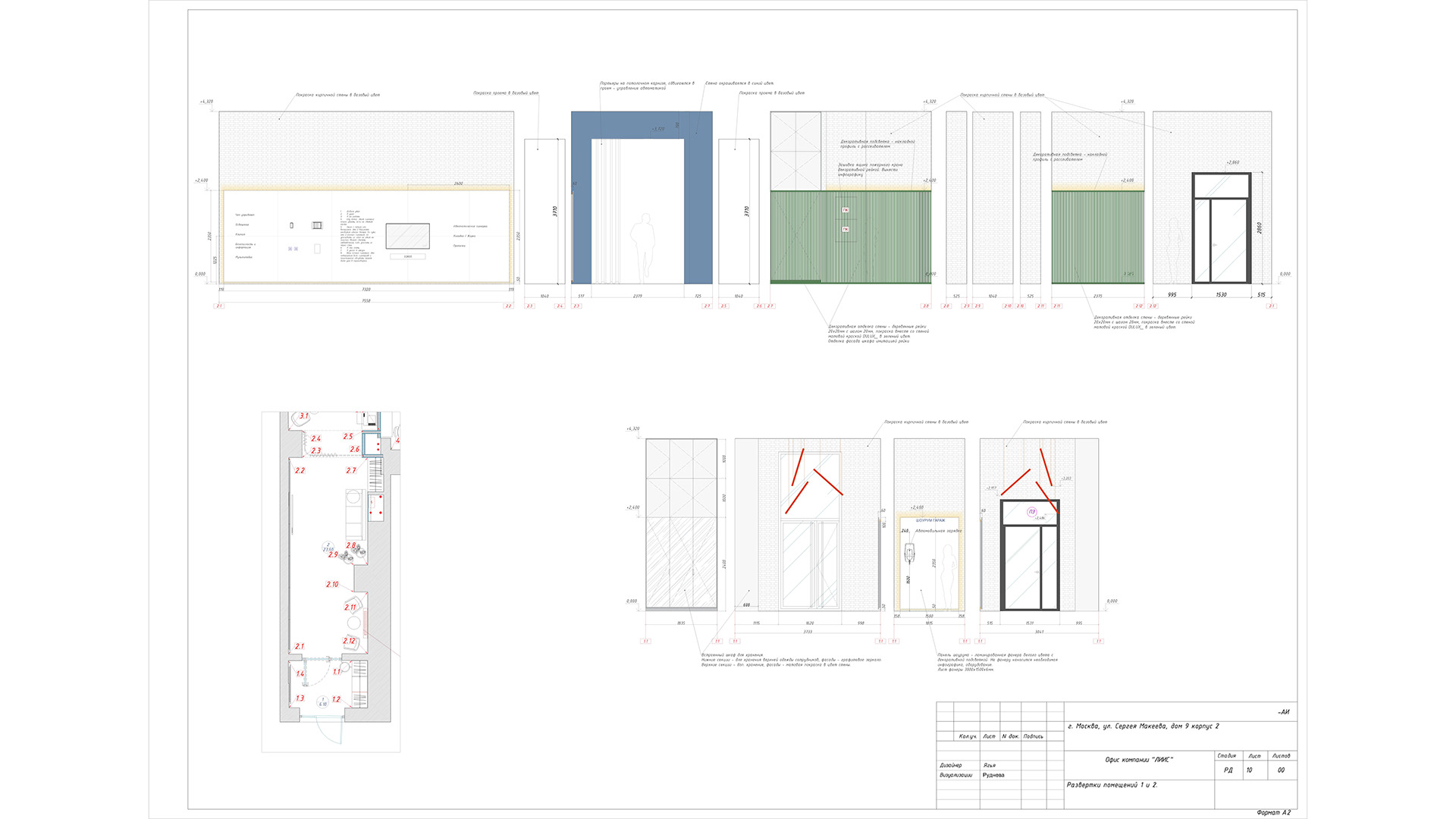Click the wall-mounted TV screen in left elevation

[x=407, y=236]
